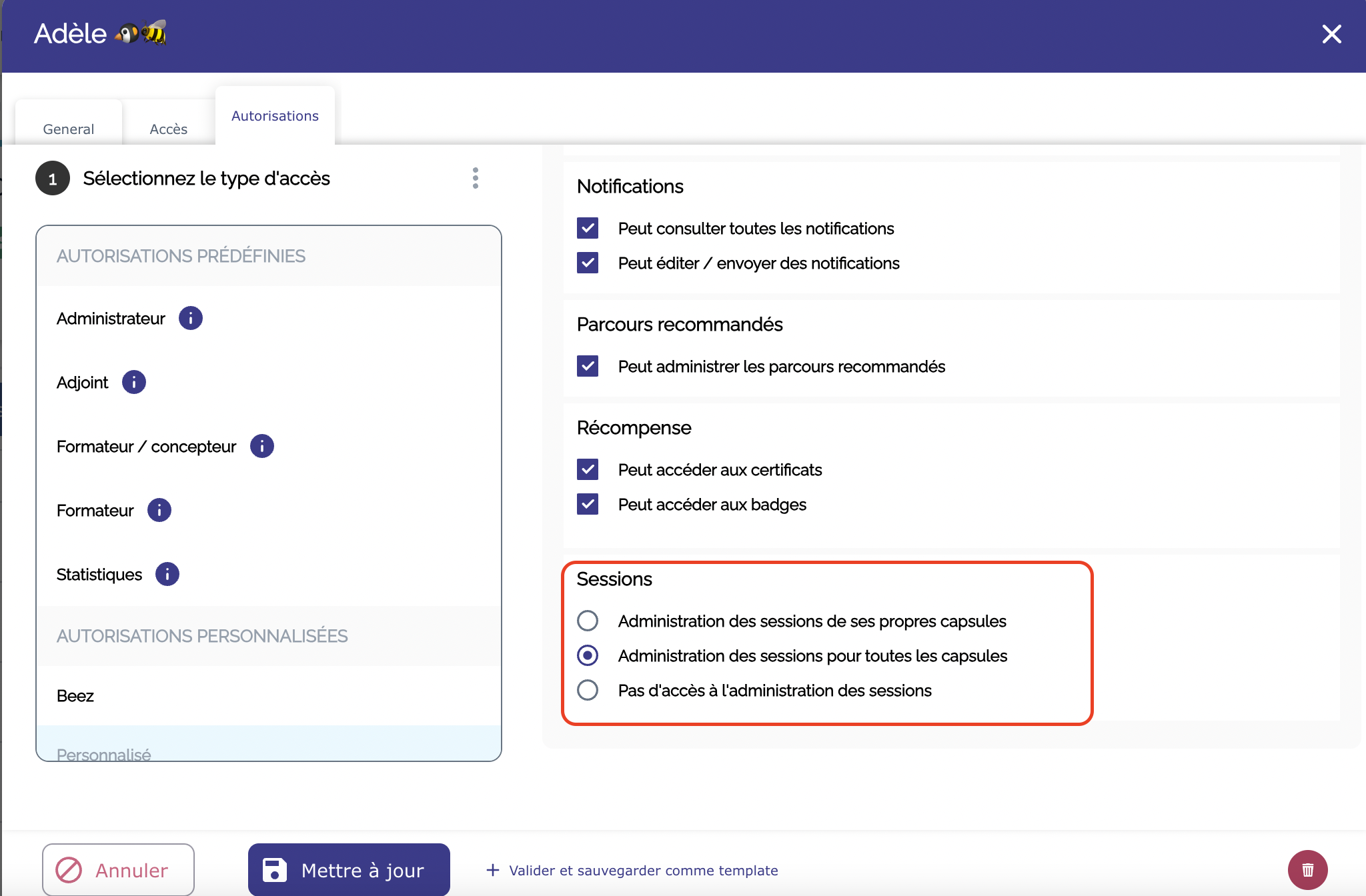Choose Pas d'accès à l'administration des sessions
Image resolution: width=1366 pixels, height=896 pixels.
pyautogui.click(x=588, y=691)
